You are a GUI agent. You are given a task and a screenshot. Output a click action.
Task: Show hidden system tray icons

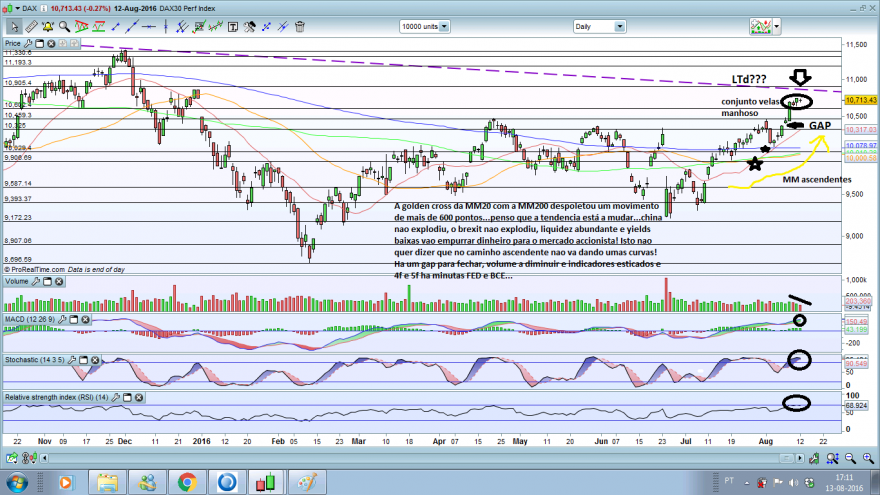[x=746, y=483]
